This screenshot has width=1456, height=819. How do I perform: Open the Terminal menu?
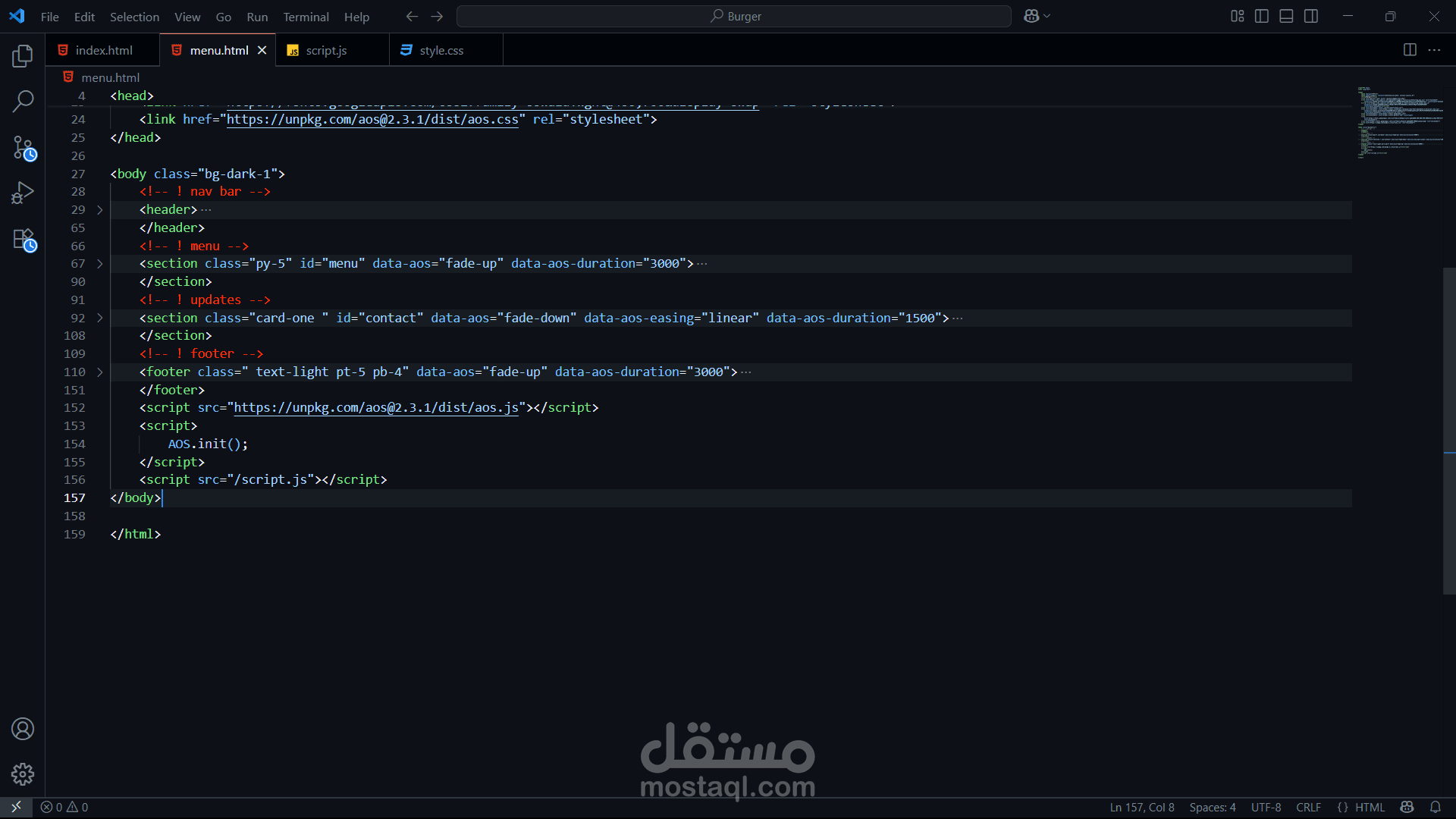pyautogui.click(x=306, y=17)
